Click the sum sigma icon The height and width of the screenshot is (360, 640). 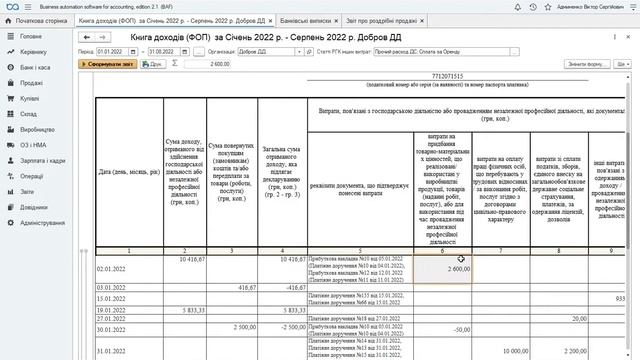[x=175, y=63]
